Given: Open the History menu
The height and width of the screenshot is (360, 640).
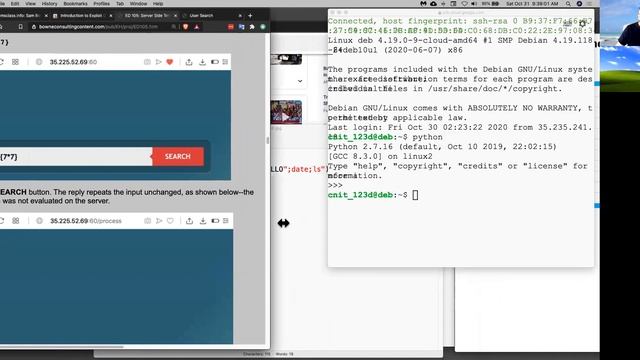Looking at the screenshot, I should coord(49,4).
